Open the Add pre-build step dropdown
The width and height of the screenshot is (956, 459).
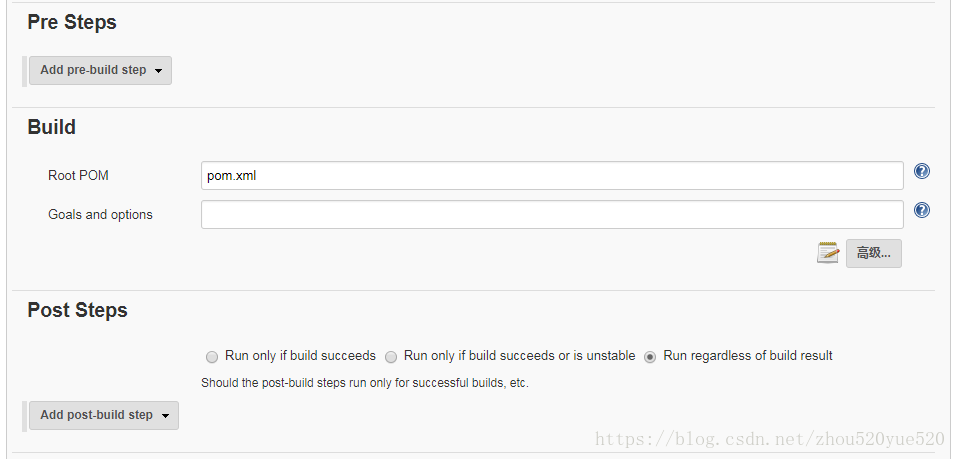pyautogui.click(x=101, y=71)
